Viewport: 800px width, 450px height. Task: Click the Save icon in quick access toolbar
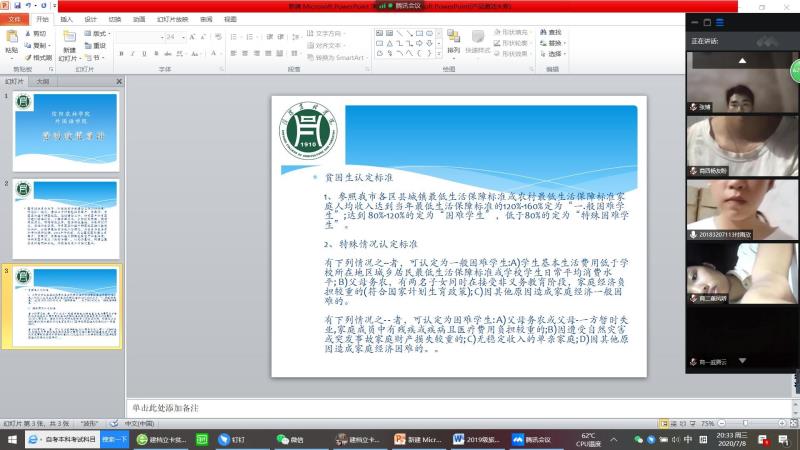pyautogui.click(x=17, y=6)
